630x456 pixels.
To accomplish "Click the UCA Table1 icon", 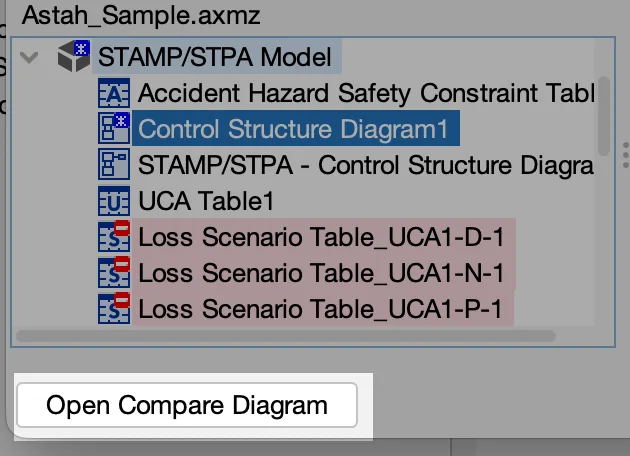I will [114, 201].
